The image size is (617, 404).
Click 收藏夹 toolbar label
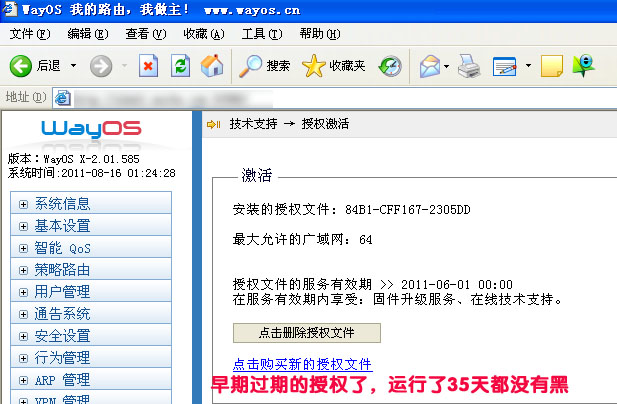point(347,66)
